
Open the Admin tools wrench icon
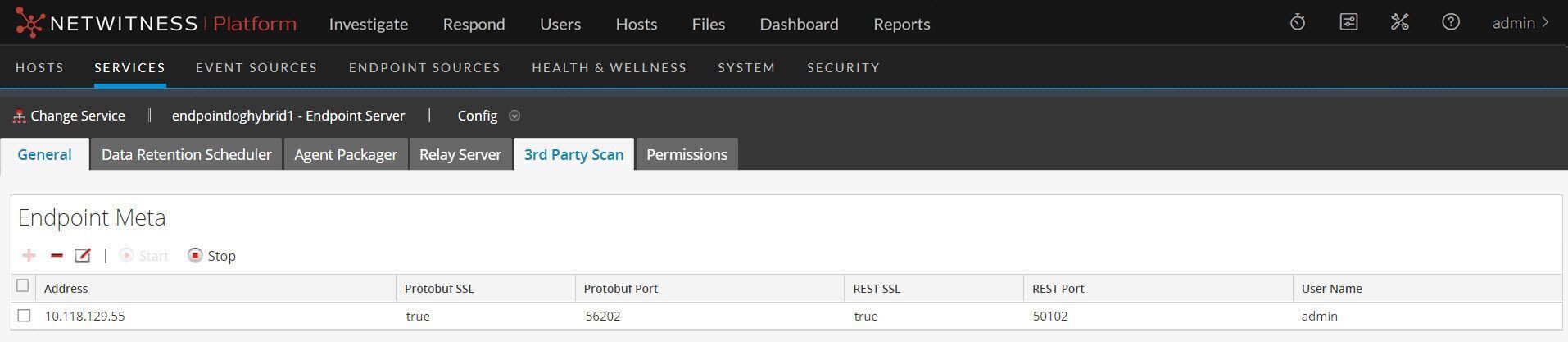tap(1399, 23)
